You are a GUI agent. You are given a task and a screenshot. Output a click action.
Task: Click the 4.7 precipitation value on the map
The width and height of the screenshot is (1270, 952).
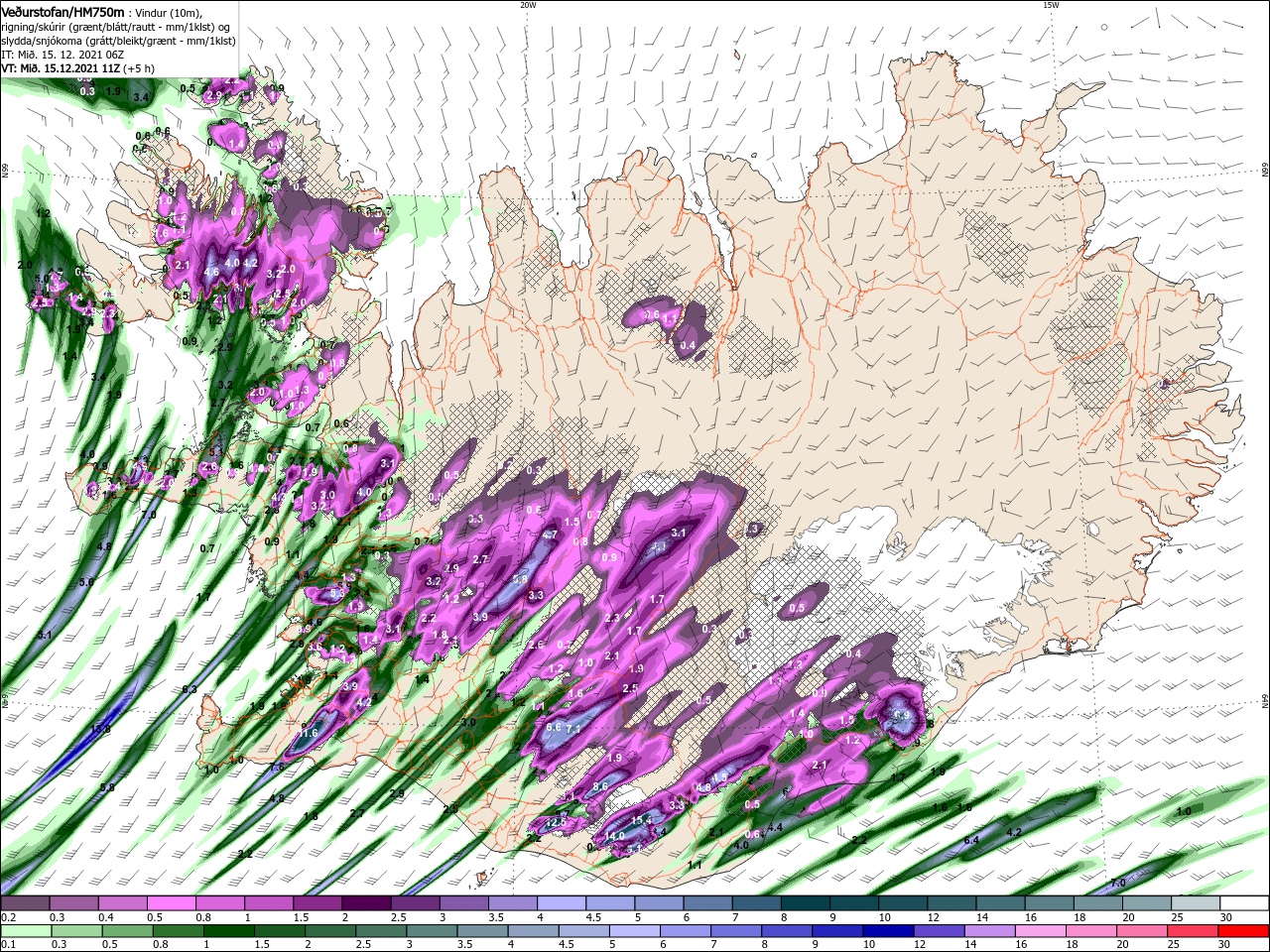point(550,535)
